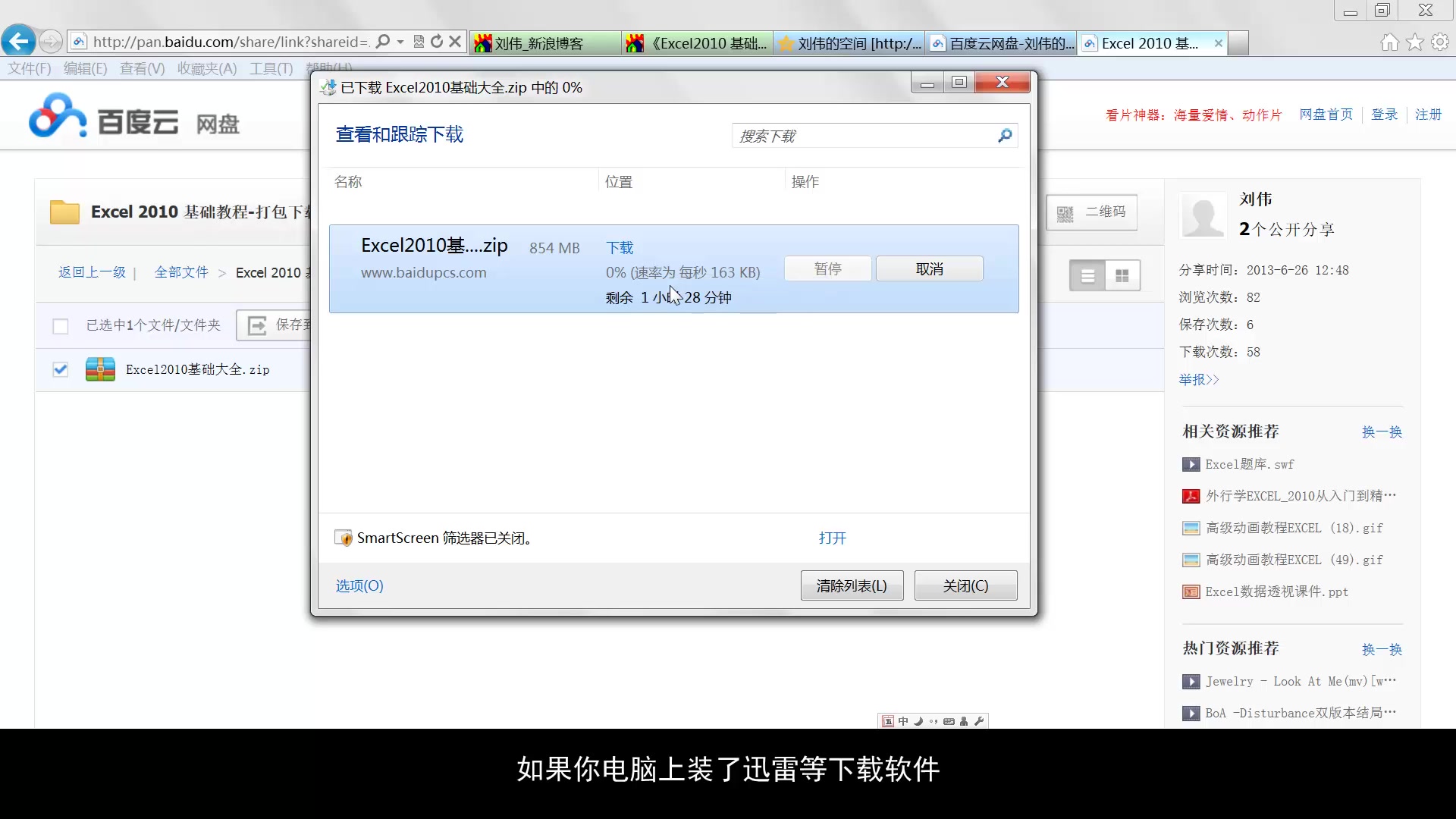This screenshot has width=1456, height=819.
Task: Click the 网盘首页 link
Action: click(x=1326, y=115)
